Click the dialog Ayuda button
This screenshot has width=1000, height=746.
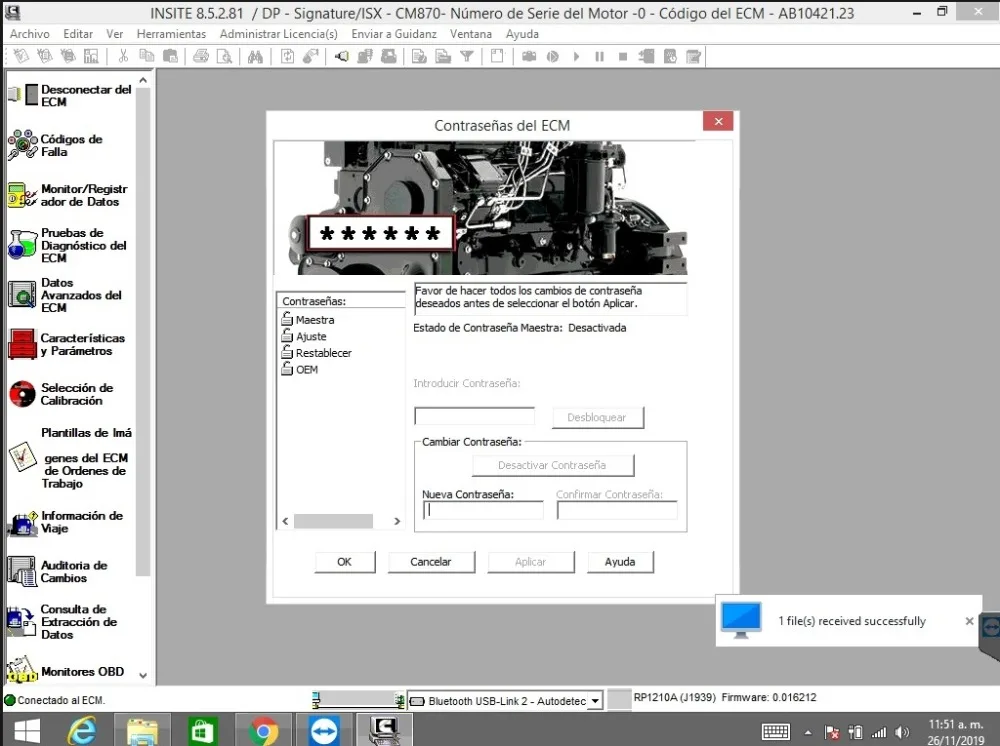pos(620,562)
